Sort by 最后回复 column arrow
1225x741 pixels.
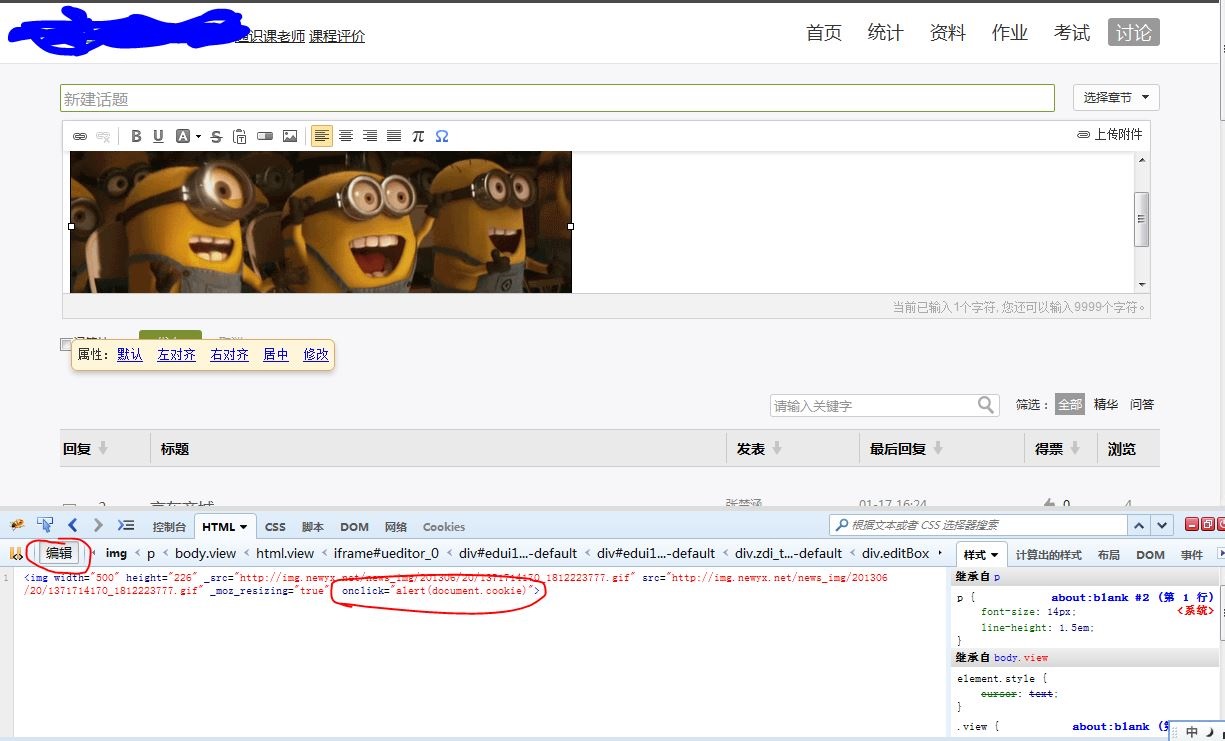(938, 448)
